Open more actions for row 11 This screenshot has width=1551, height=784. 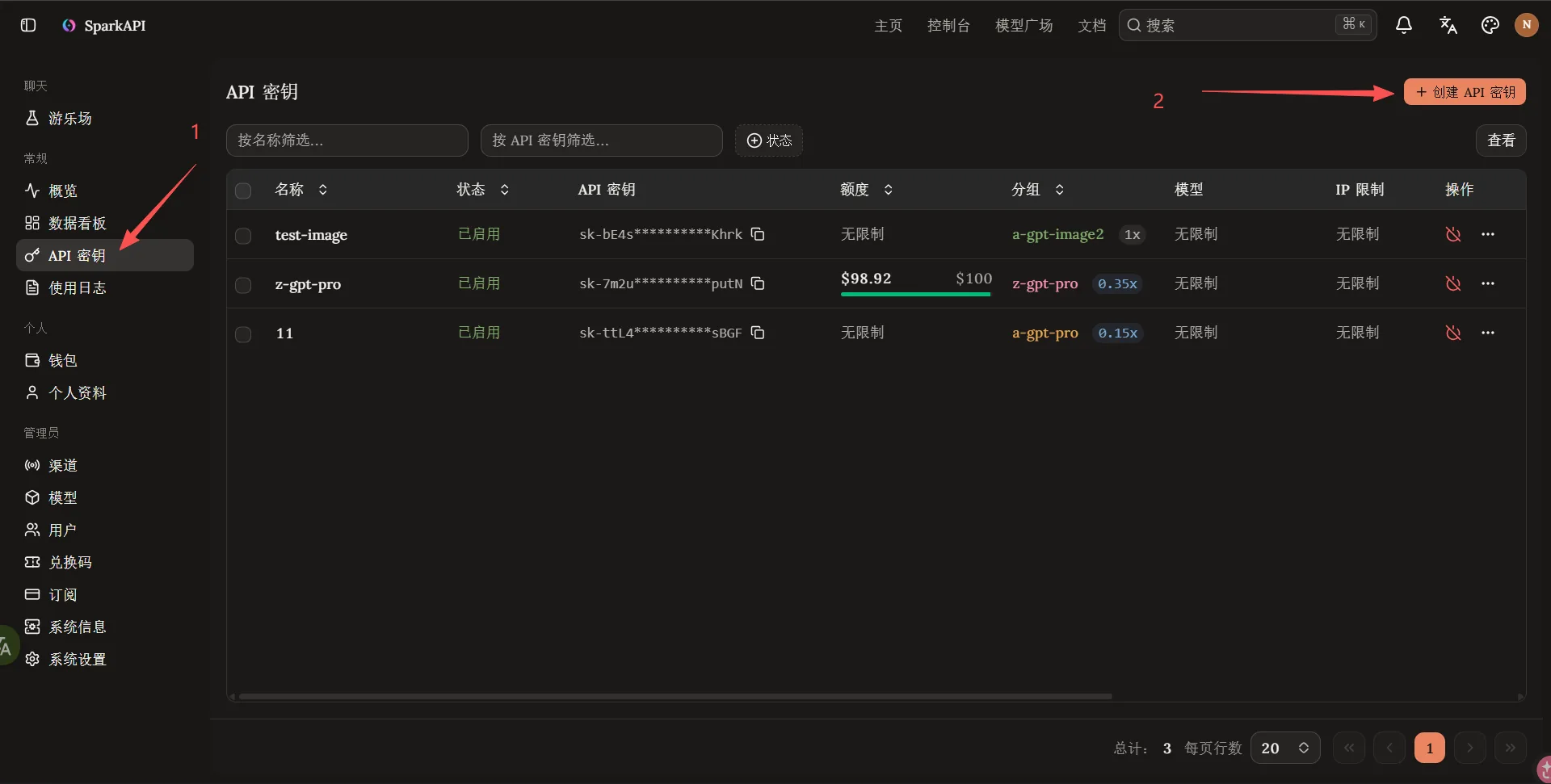(1488, 333)
